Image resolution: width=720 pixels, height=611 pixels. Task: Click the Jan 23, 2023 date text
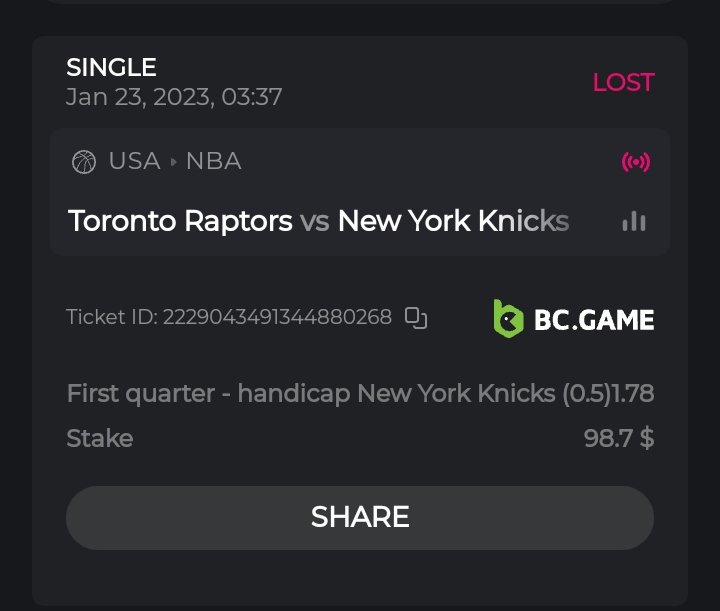click(173, 97)
